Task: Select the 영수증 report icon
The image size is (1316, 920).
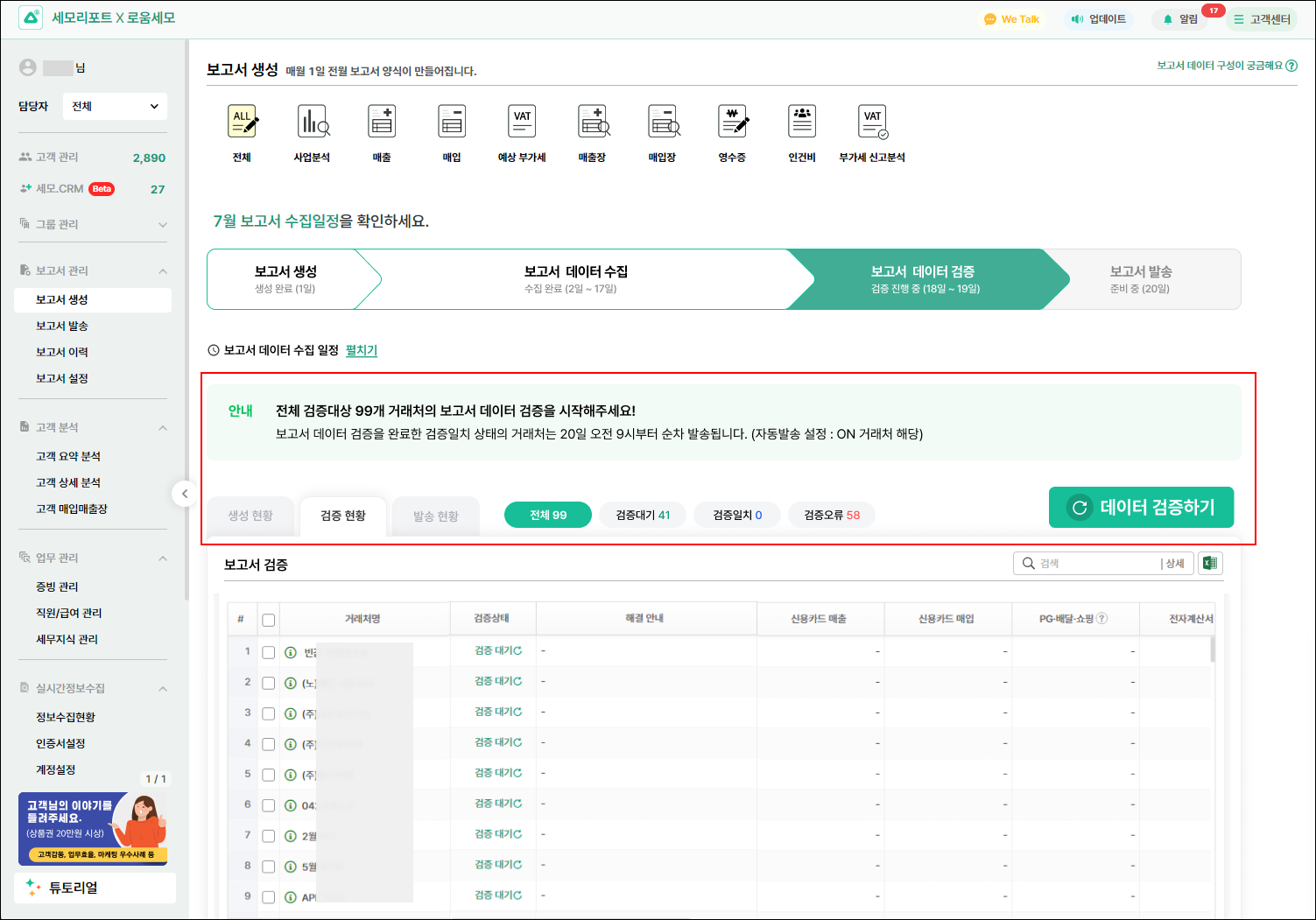Action: [732, 123]
